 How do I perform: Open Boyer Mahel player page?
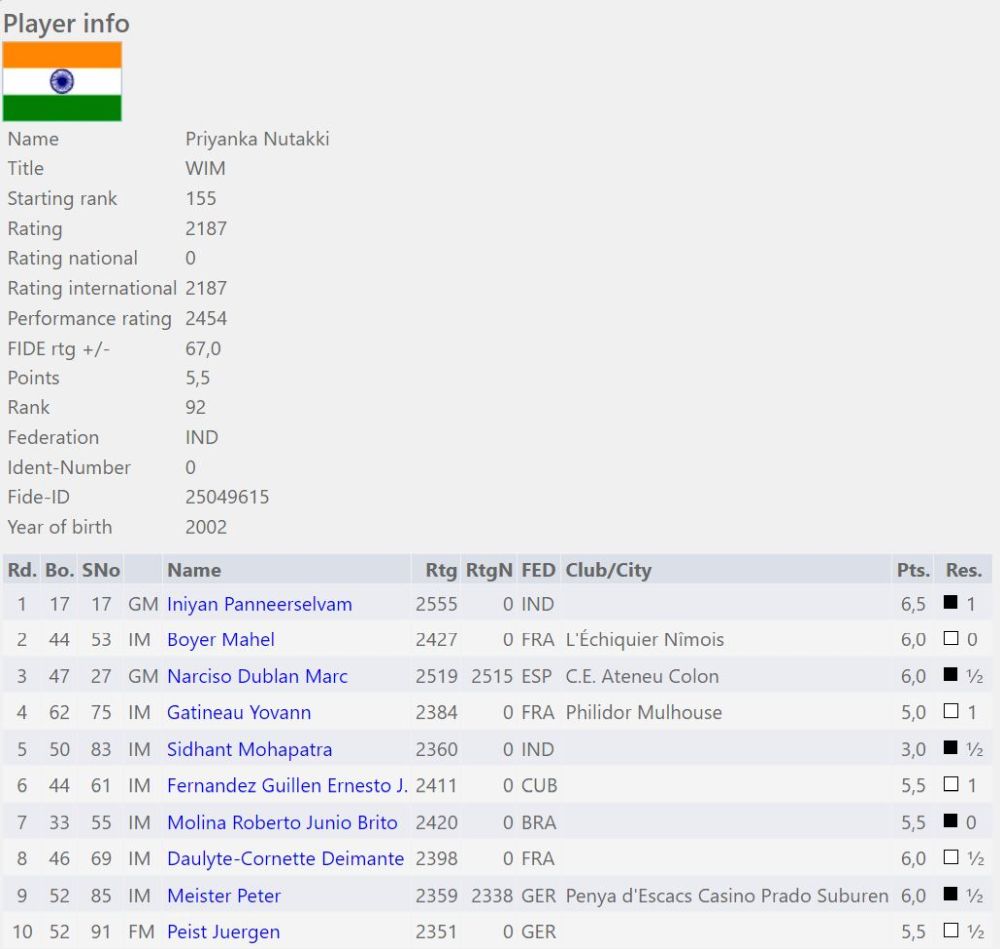[x=220, y=640]
